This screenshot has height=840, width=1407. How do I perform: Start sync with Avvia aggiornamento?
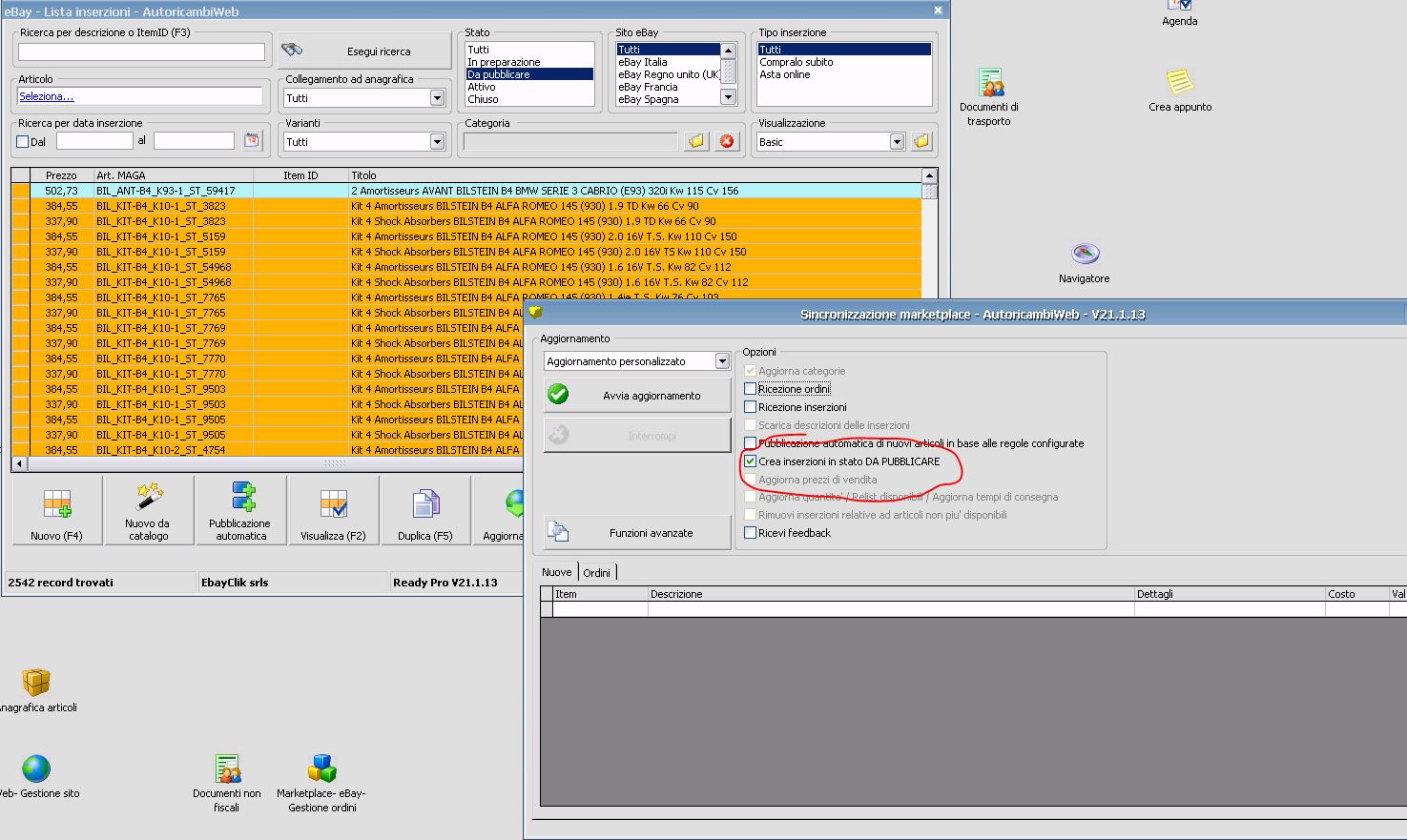[x=637, y=395]
